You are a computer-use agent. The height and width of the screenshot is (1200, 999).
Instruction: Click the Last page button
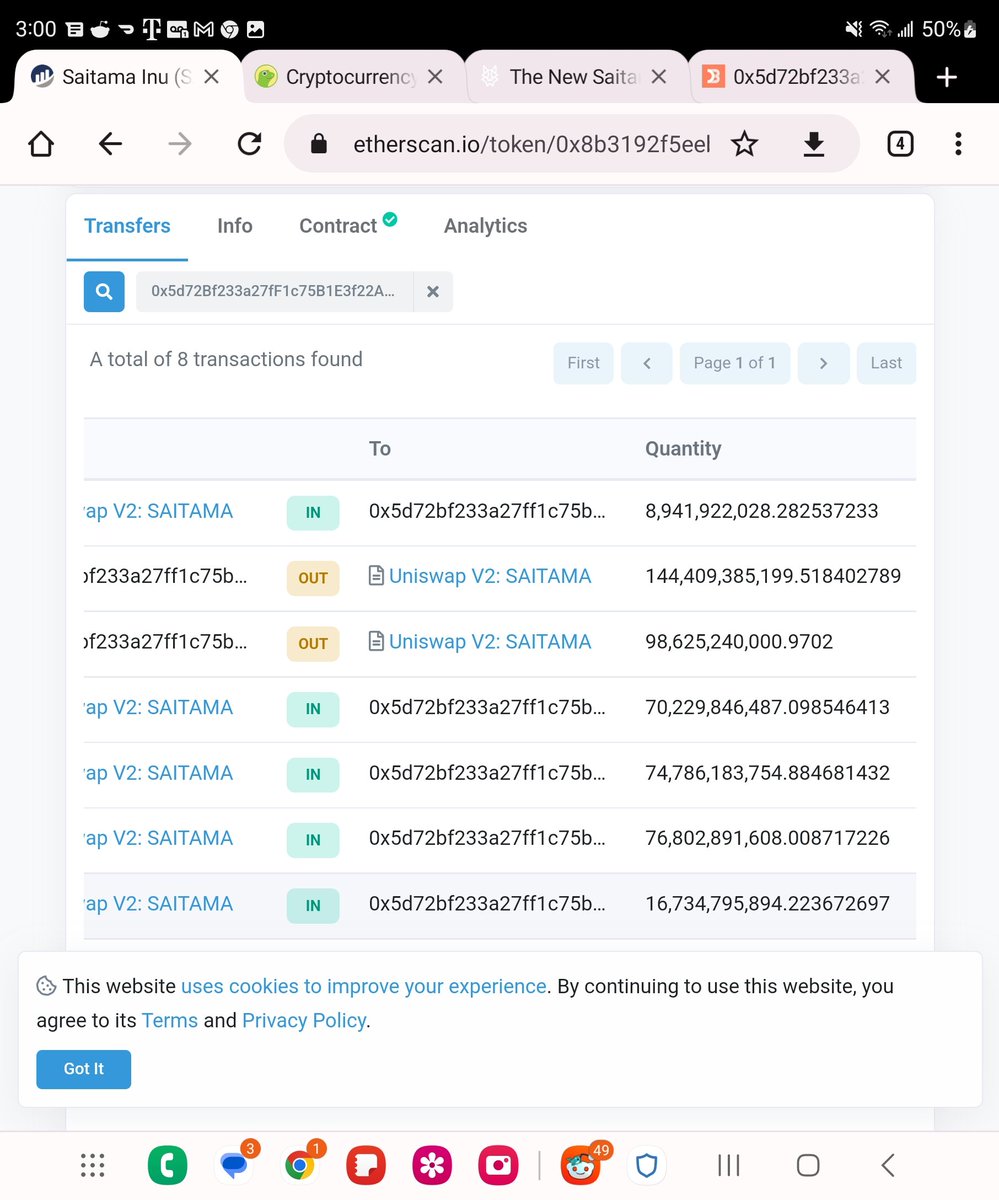886,363
